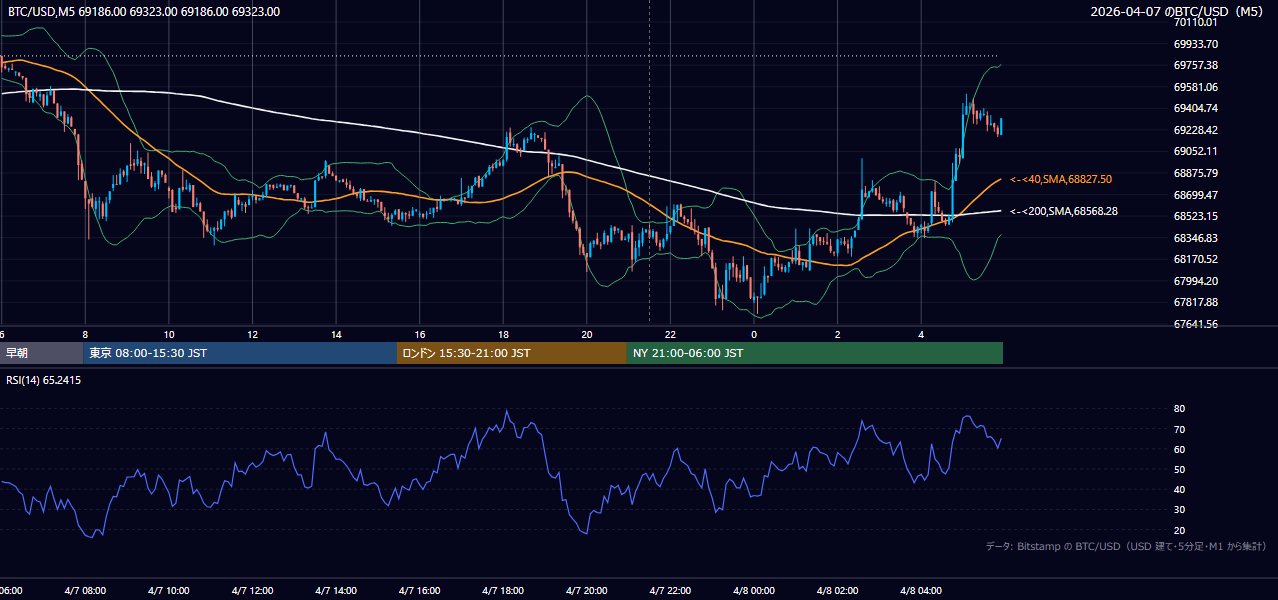
Task: Click the RSI(14) 65.2415 indicator label
Action: pos(44,381)
